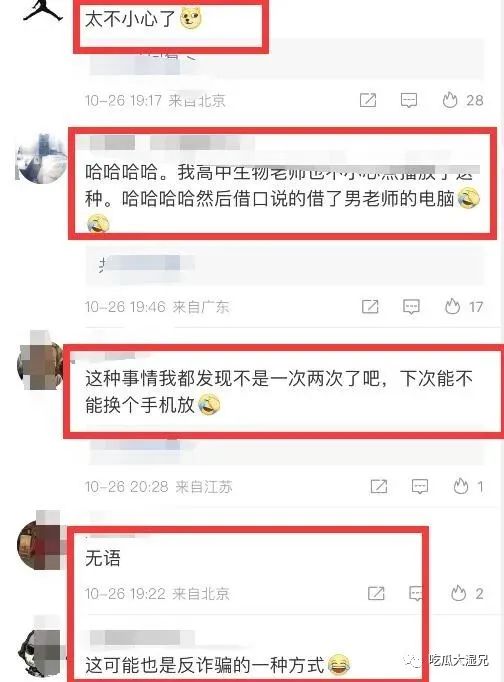Open the comment 这种事情我都发现不是一次两次了吧
The image size is (504, 682).
279,392
